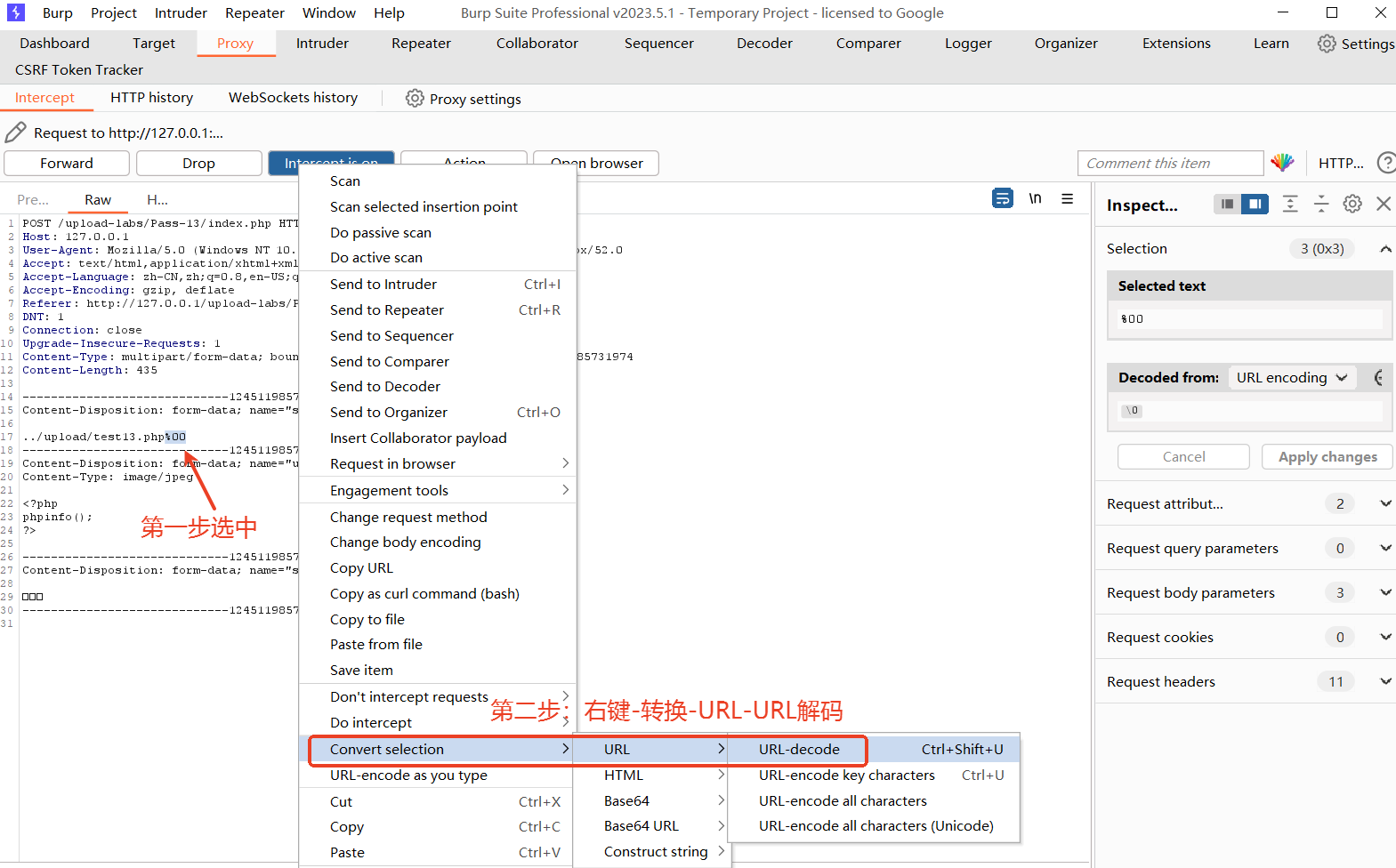The width and height of the screenshot is (1396, 868).
Task: Choose Construct string submenu
Action: coord(650,852)
